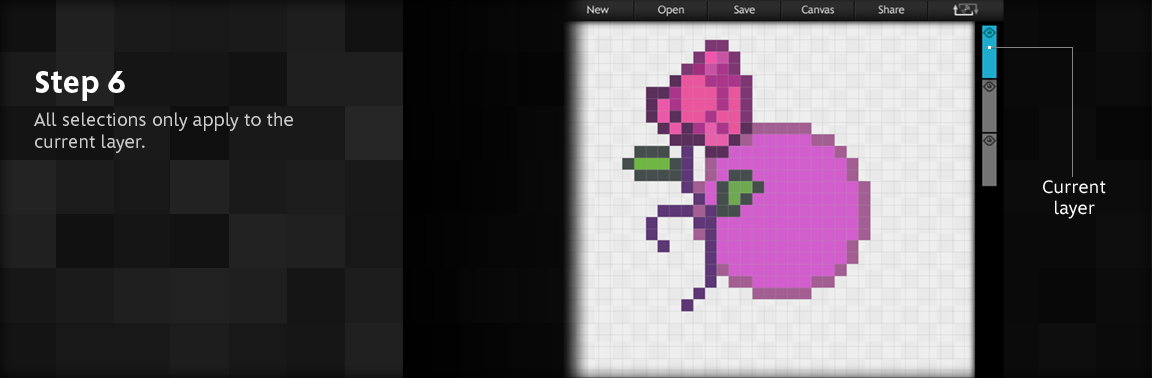1152x378 pixels.
Task: Toggle visibility eye of the current blue layer
Action: click(989, 32)
